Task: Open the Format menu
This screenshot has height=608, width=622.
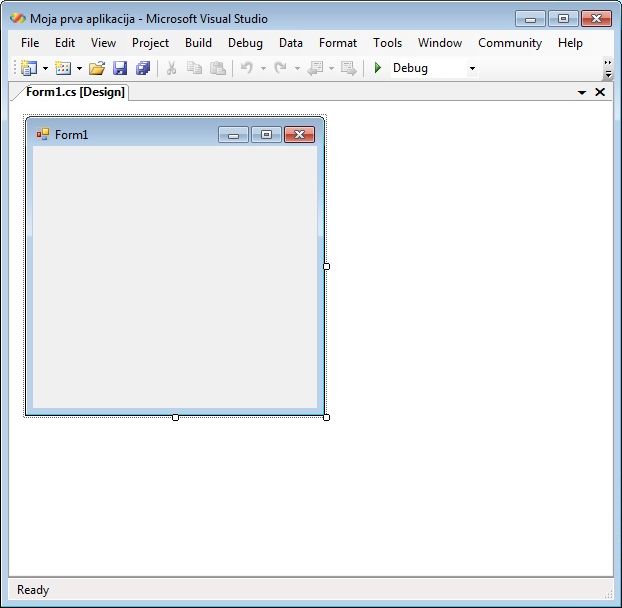Action: tap(338, 43)
